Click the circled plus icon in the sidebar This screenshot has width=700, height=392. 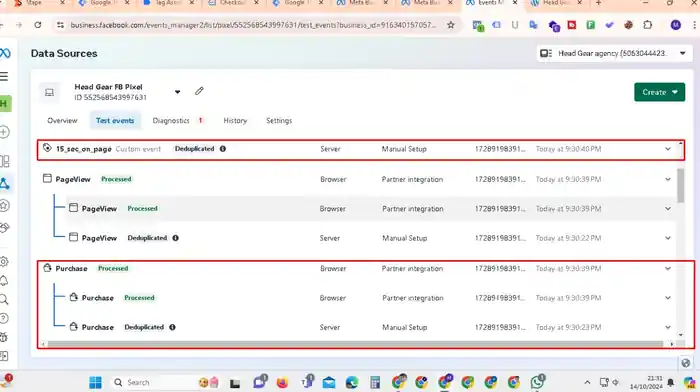pos(4,132)
